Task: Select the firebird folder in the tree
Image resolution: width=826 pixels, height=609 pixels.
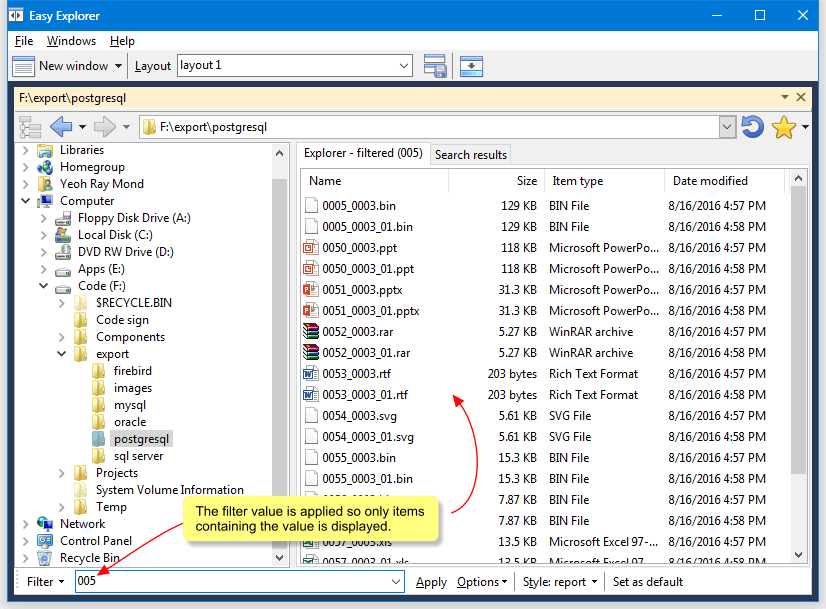Action: coord(133,371)
